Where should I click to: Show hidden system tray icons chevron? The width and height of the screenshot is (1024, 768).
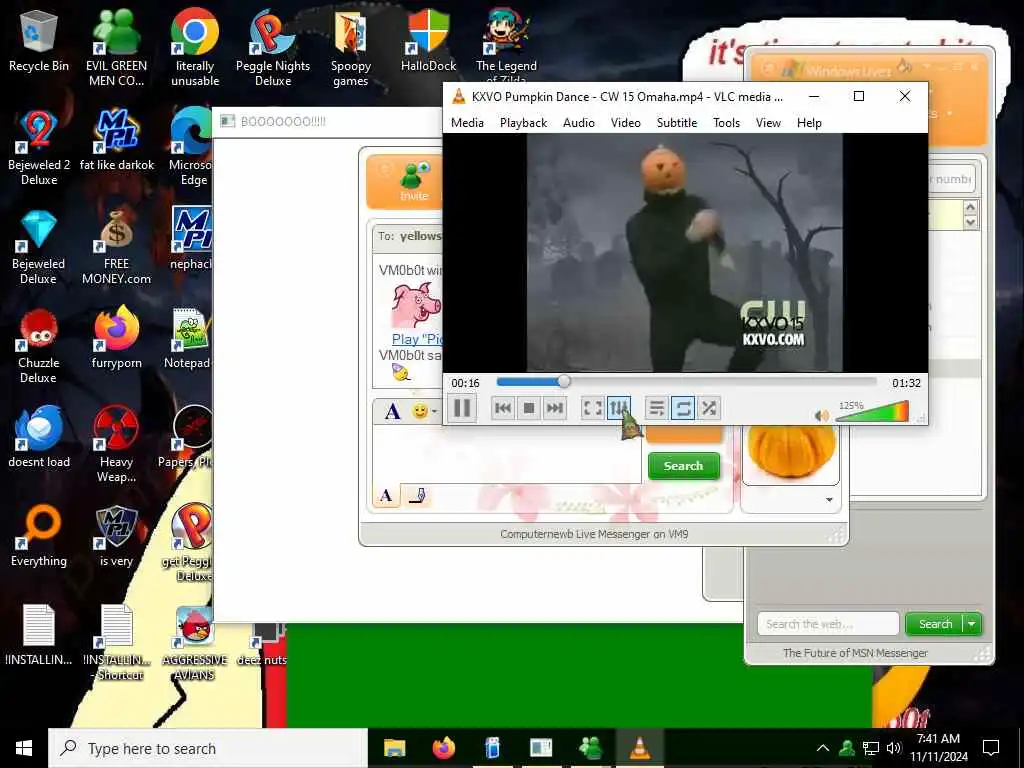[x=823, y=748]
